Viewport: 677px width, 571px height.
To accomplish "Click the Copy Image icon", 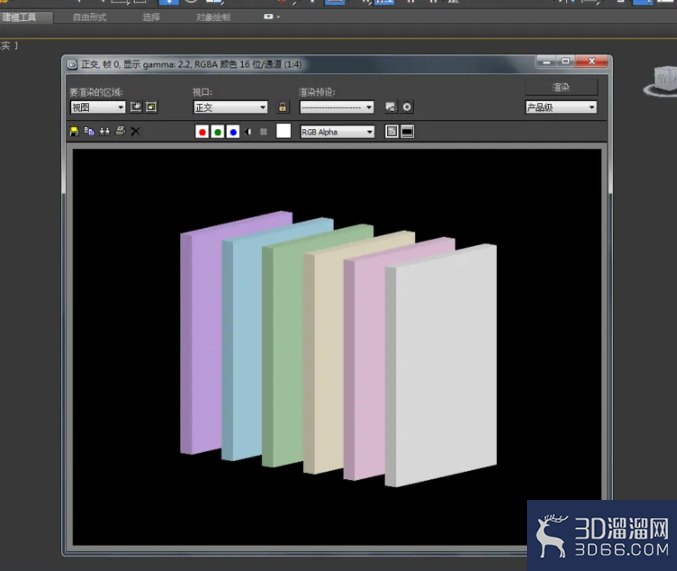I will pyautogui.click(x=89, y=131).
